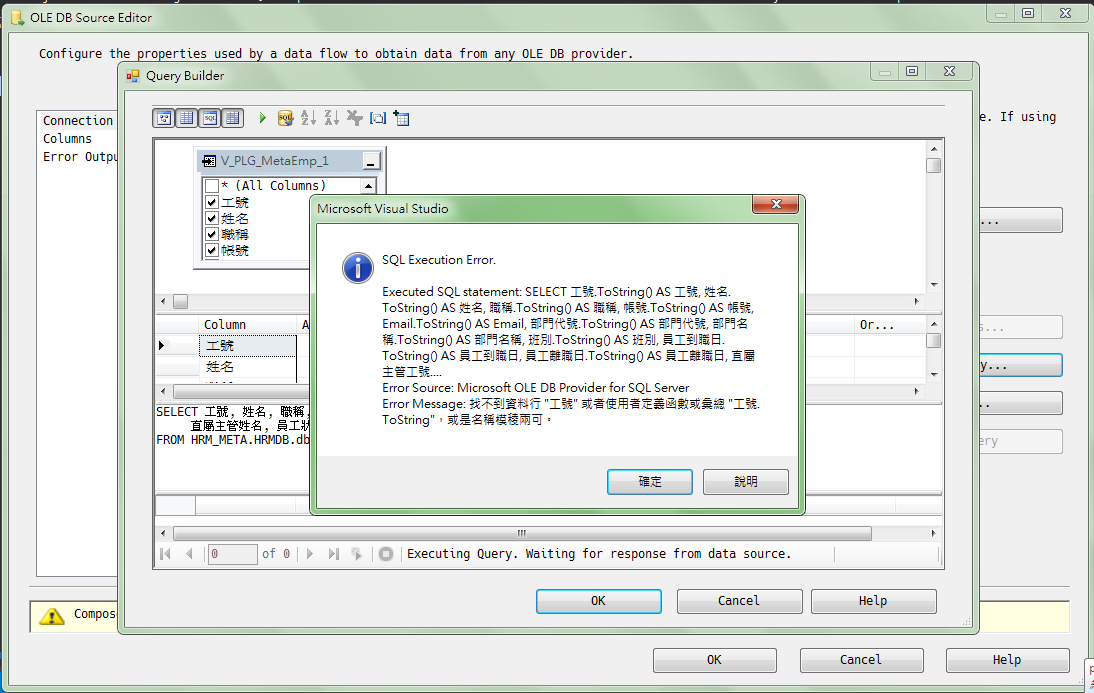Uncheck the 工號 column checkbox
This screenshot has height=693, width=1094.
(x=211, y=202)
